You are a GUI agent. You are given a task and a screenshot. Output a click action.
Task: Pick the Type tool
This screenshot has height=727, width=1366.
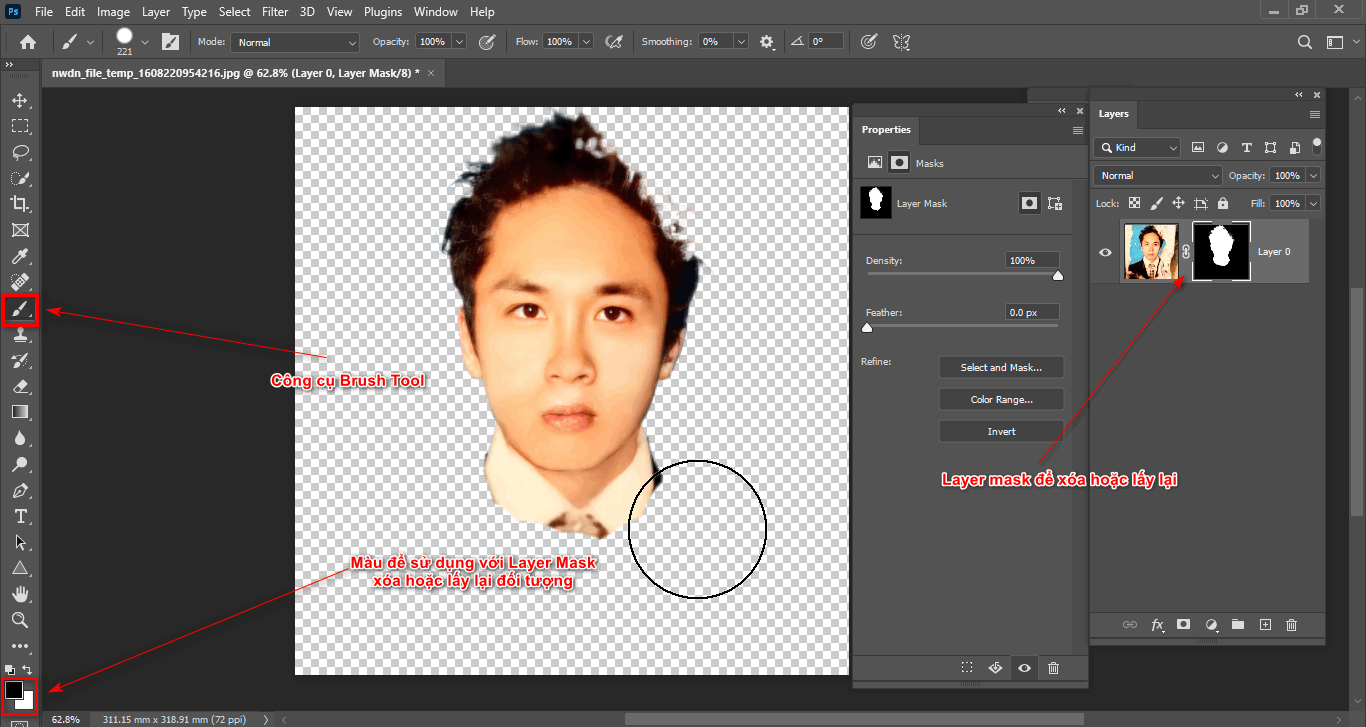pyautogui.click(x=21, y=516)
